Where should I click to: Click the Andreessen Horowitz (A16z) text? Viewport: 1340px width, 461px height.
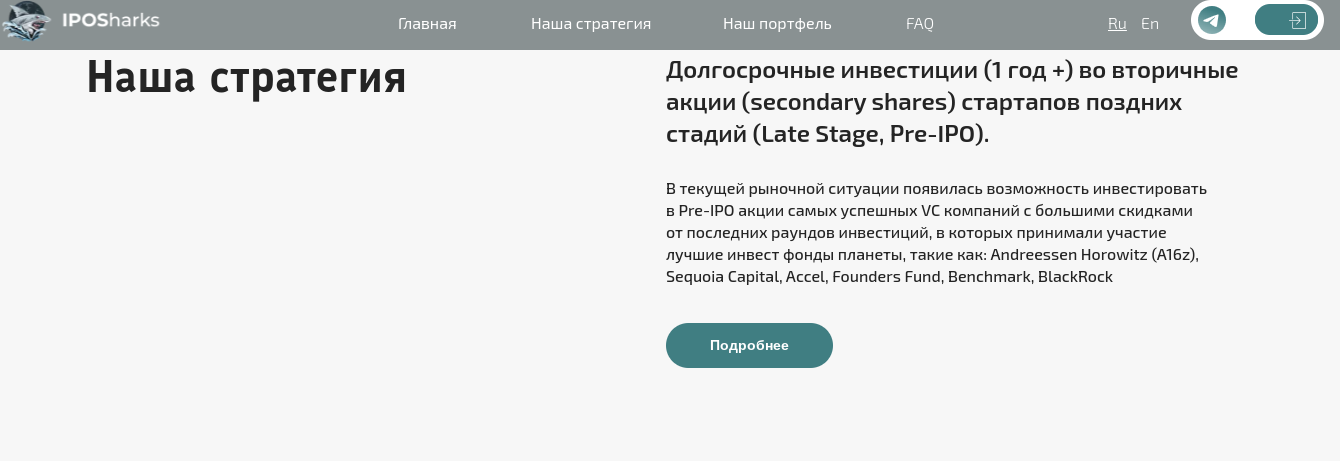click(x=1094, y=255)
